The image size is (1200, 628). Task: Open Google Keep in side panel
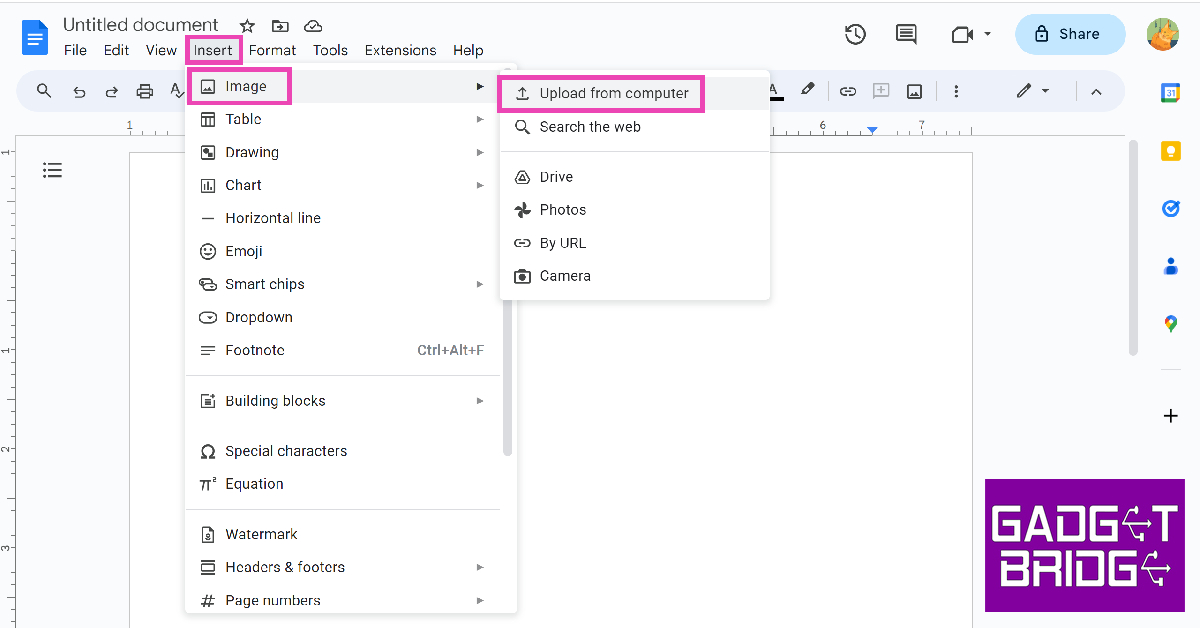[x=1170, y=151]
